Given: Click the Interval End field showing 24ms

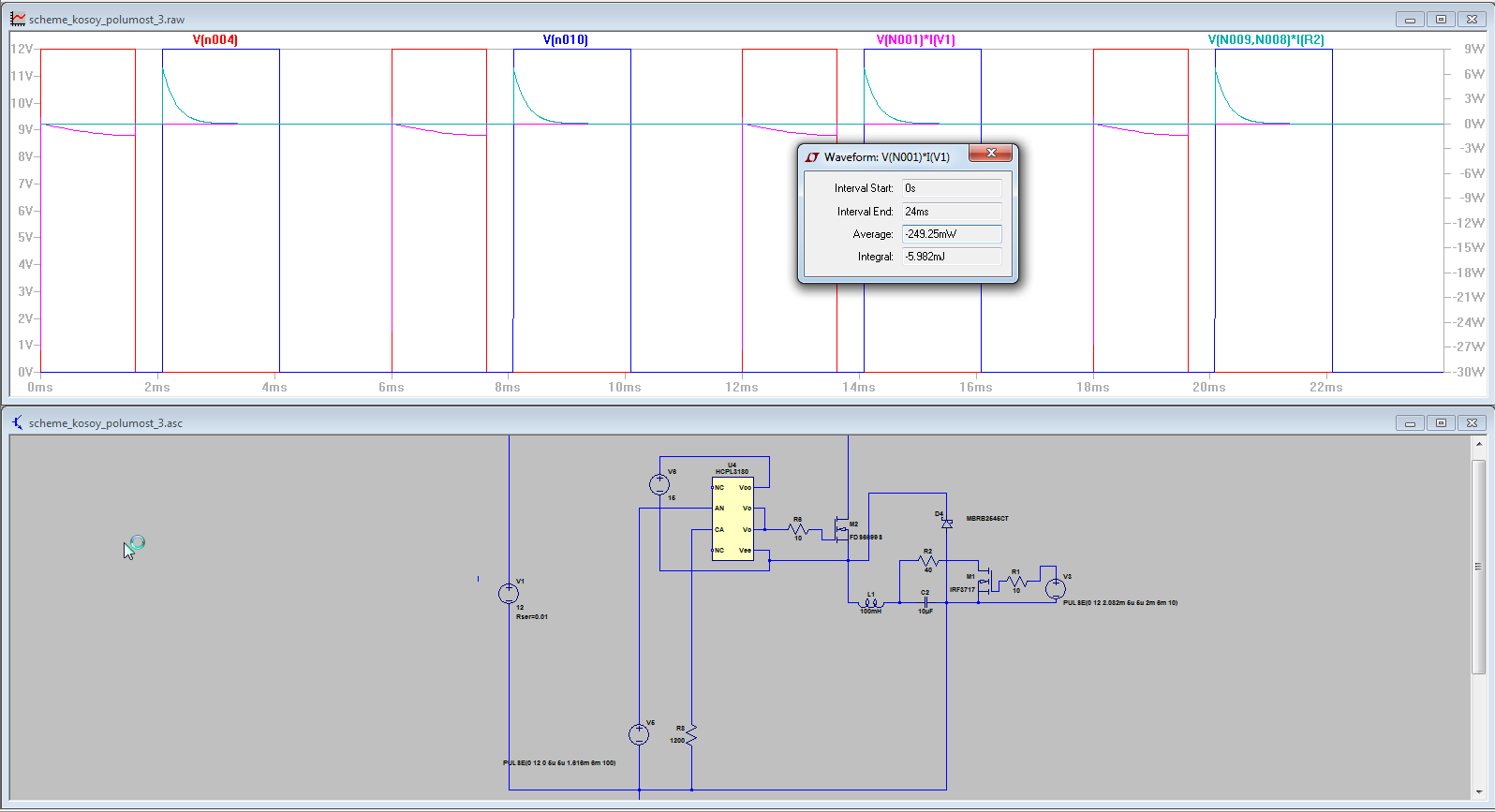Looking at the screenshot, I should 951,212.
